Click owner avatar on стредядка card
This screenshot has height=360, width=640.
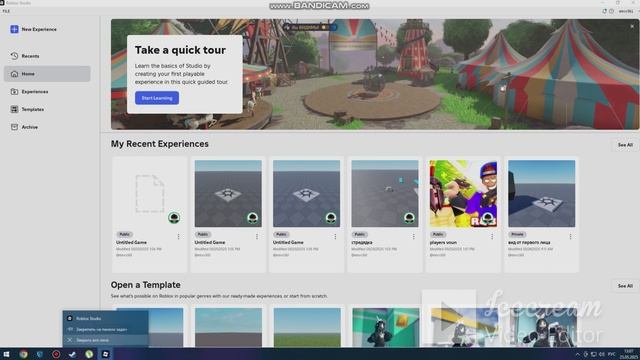(409, 218)
